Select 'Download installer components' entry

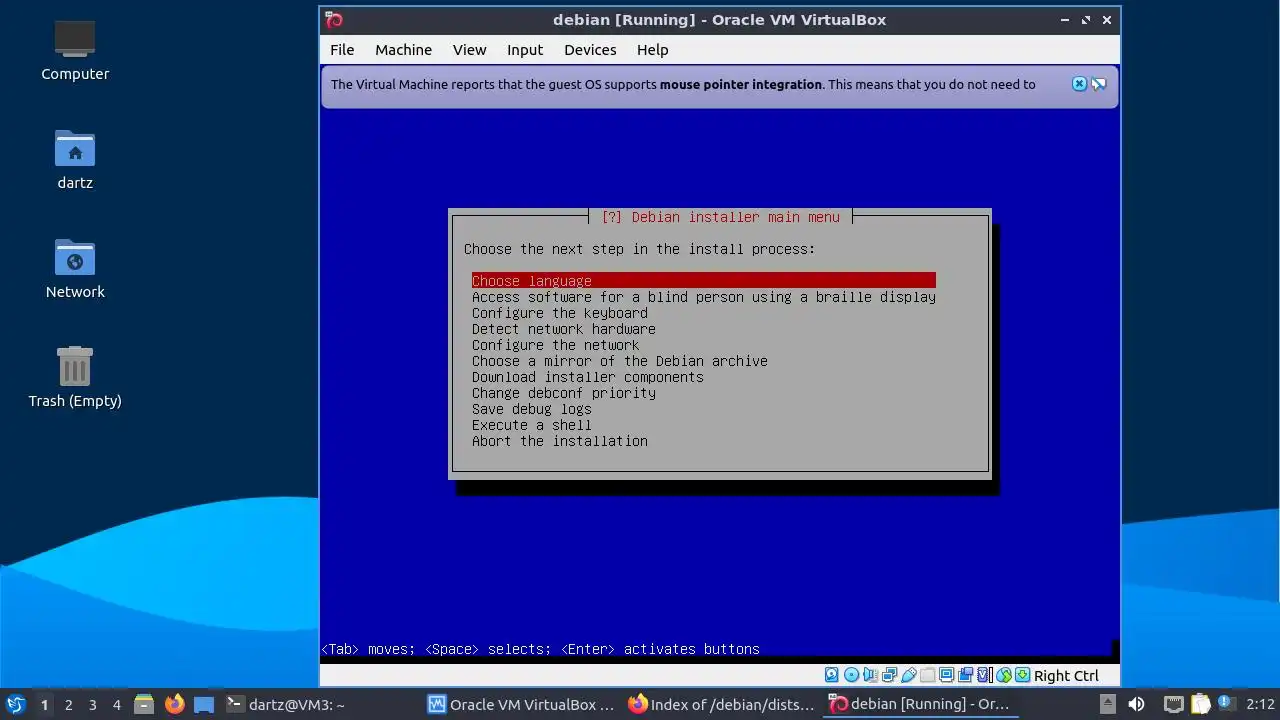(588, 377)
